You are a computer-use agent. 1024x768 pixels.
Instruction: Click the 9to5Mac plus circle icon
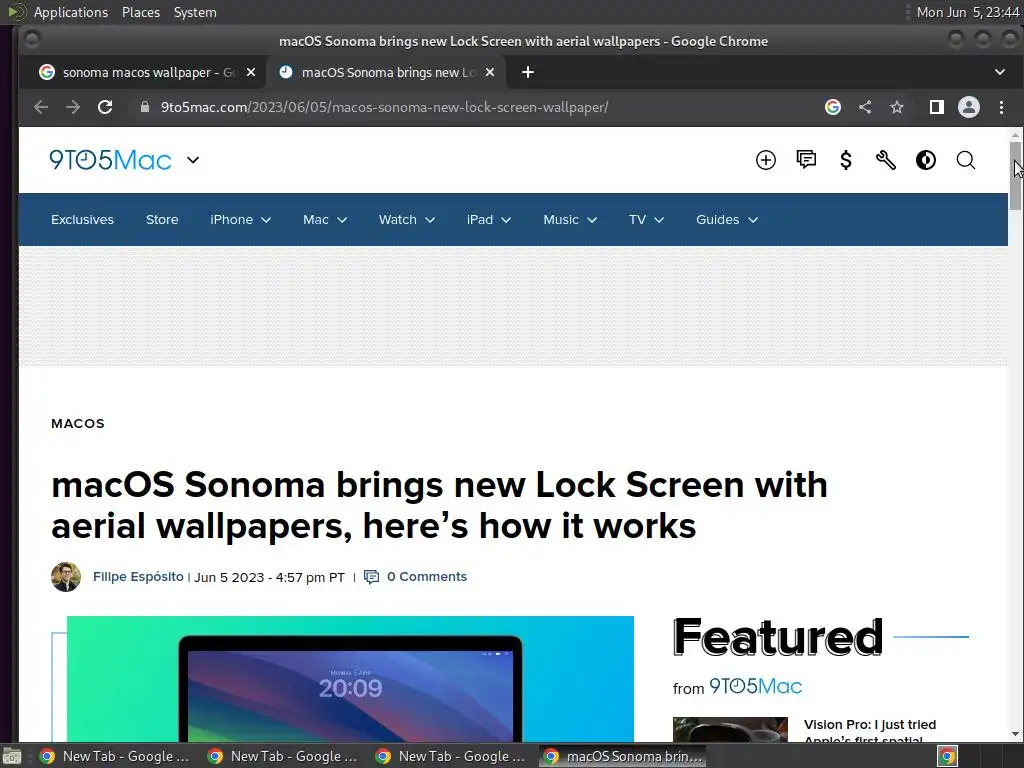tap(765, 160)
